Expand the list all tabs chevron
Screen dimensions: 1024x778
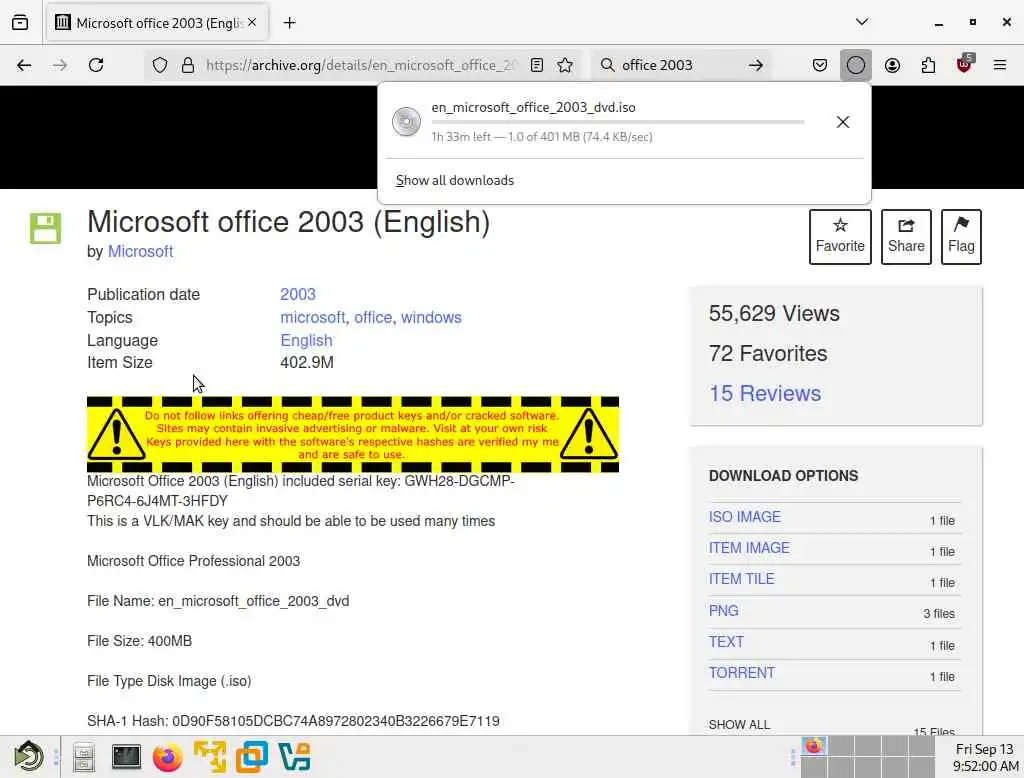click(862, 22)
